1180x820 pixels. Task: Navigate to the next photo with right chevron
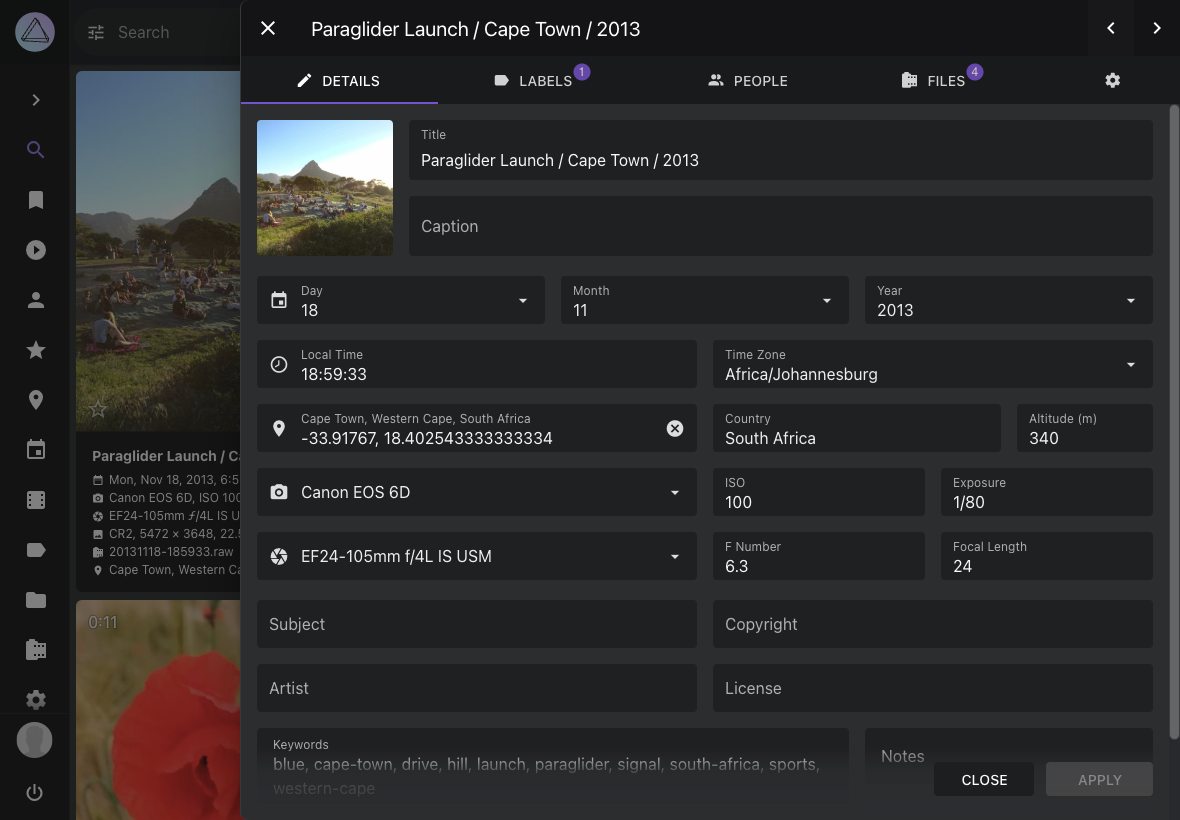1157,28
